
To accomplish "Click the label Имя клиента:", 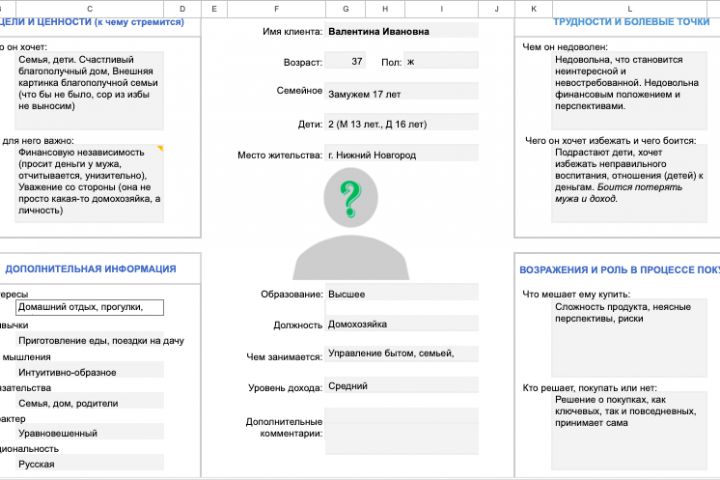I will pos(292,31).
